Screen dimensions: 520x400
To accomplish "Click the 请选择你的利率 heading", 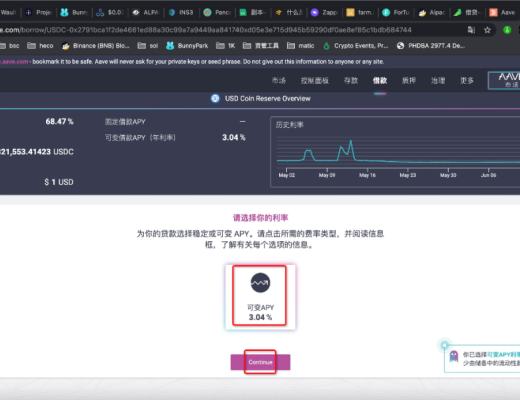I will click(x=260, y=218).
